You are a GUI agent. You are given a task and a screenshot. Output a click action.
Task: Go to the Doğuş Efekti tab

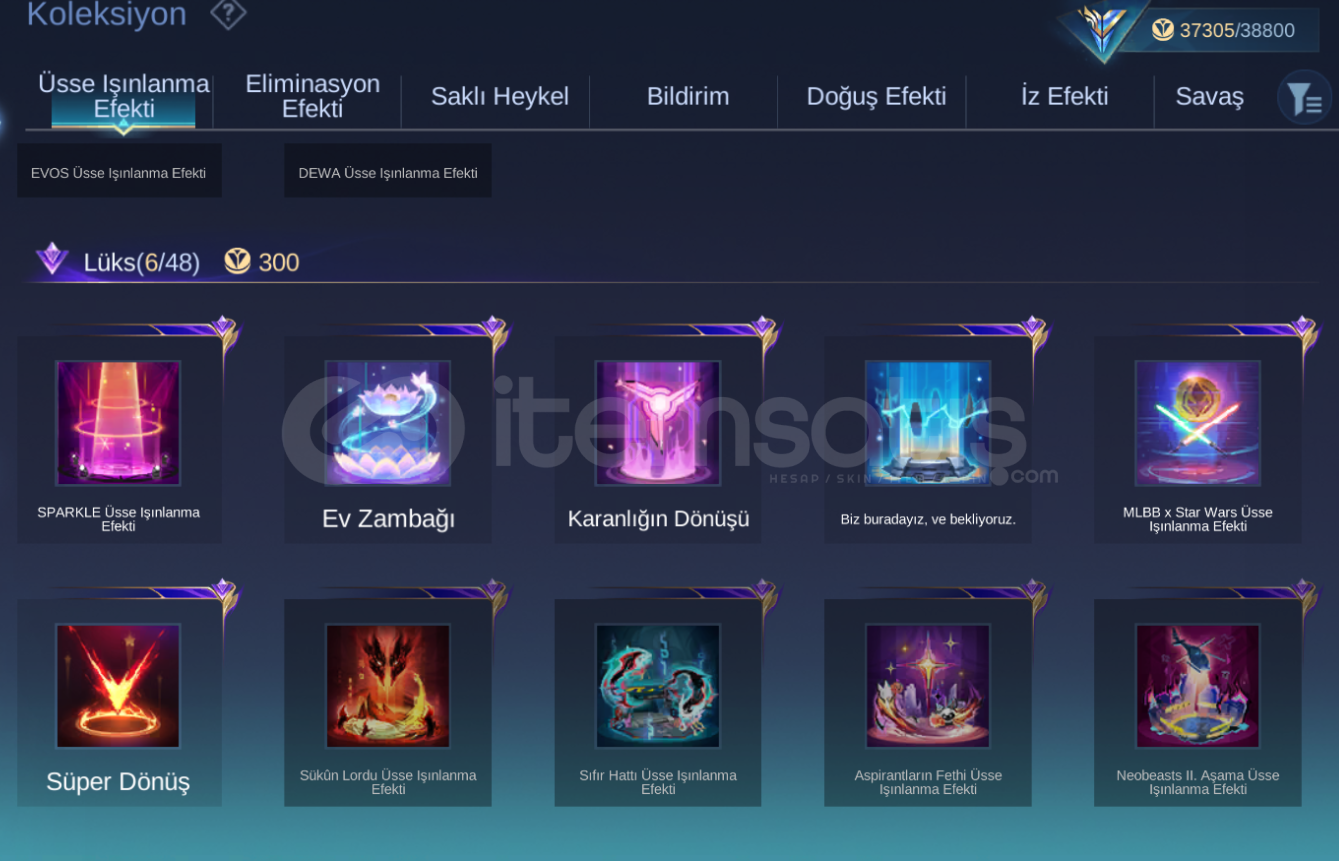876,96
